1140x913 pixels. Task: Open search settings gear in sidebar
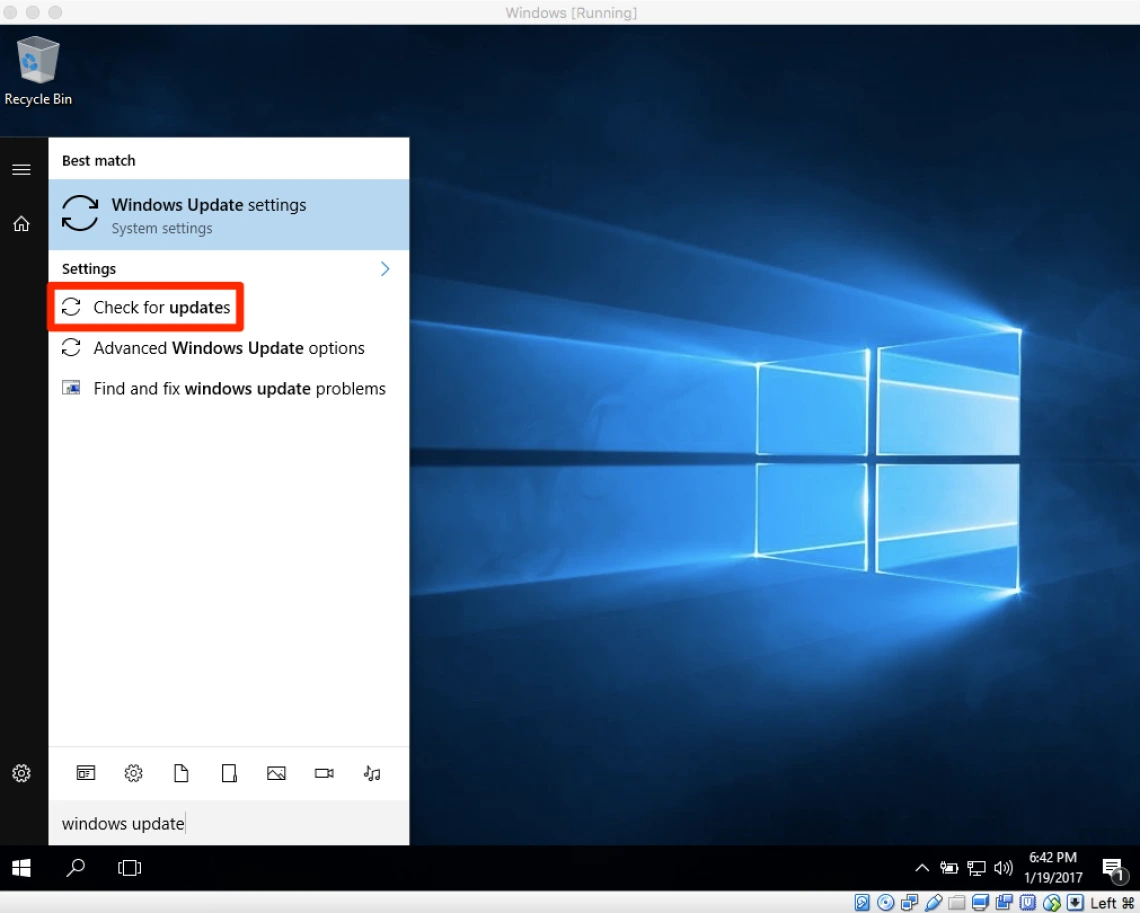(x=21, y=773)
